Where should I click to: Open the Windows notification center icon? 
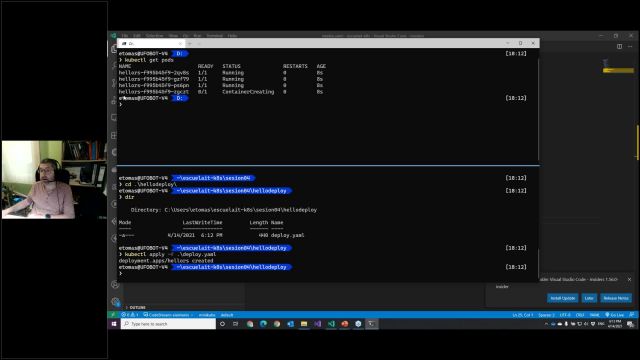pyautogui.click(x=630, y=324)
